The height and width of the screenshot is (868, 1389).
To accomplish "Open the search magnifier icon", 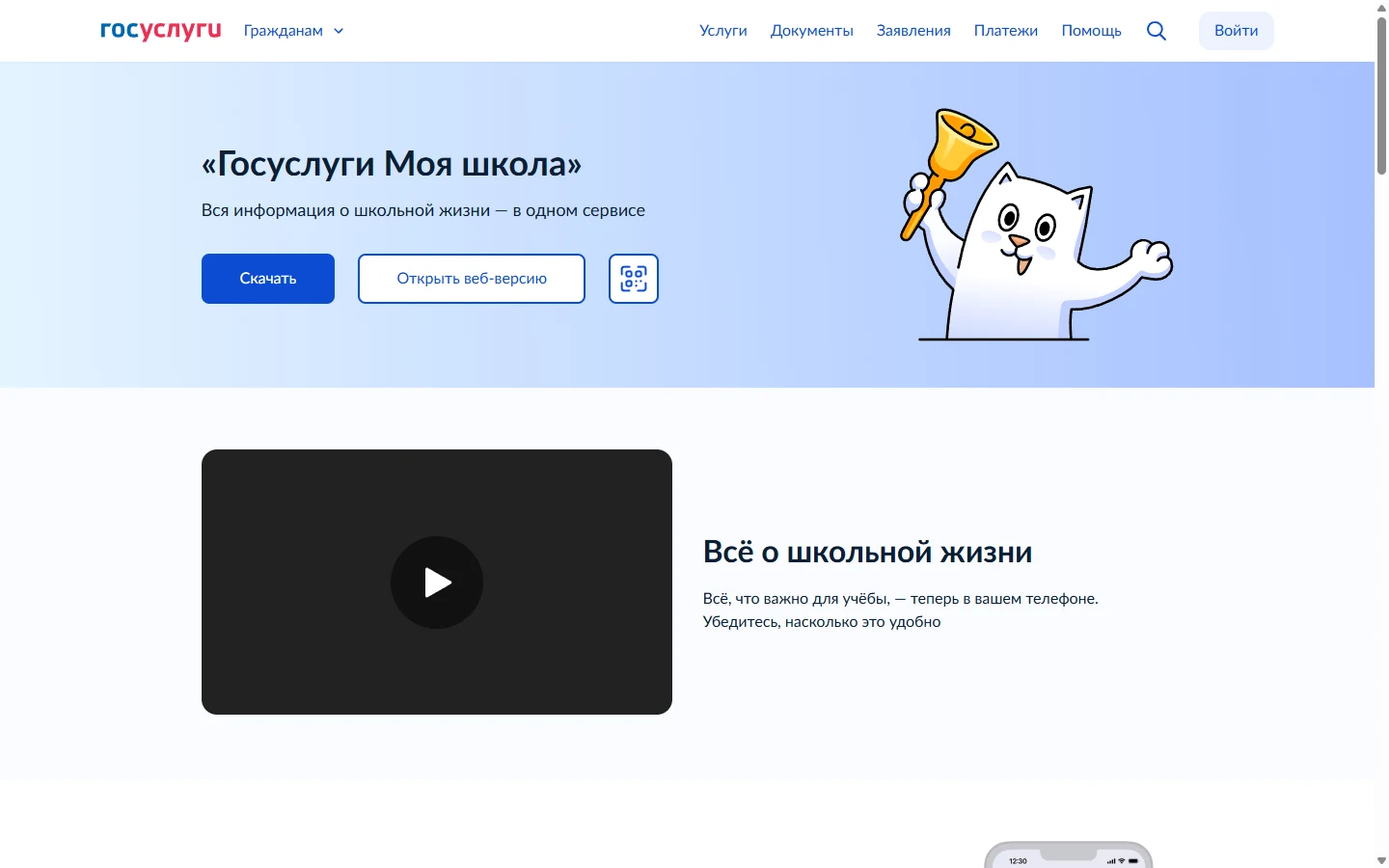I will (1157, 31).
